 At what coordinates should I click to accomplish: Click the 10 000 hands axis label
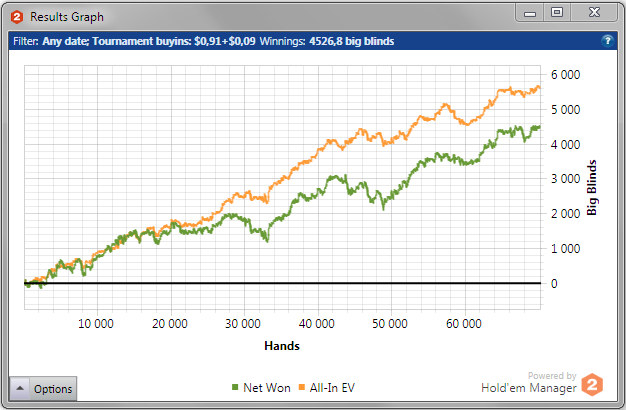96,323
